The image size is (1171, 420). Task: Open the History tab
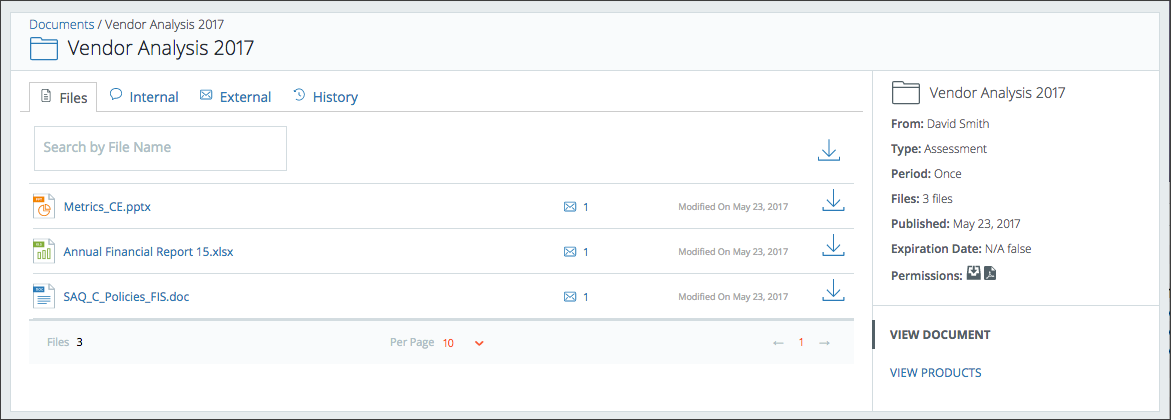pos(326,96)
